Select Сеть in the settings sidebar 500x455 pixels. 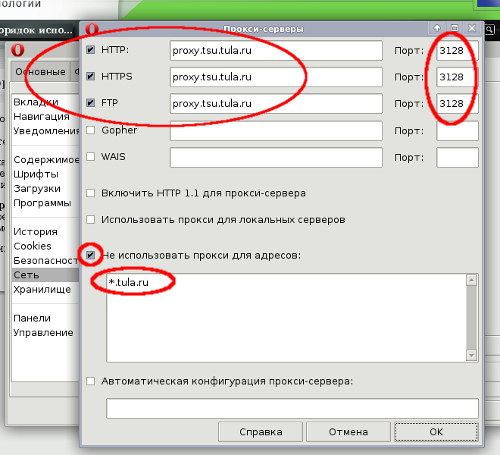point(45,275)
